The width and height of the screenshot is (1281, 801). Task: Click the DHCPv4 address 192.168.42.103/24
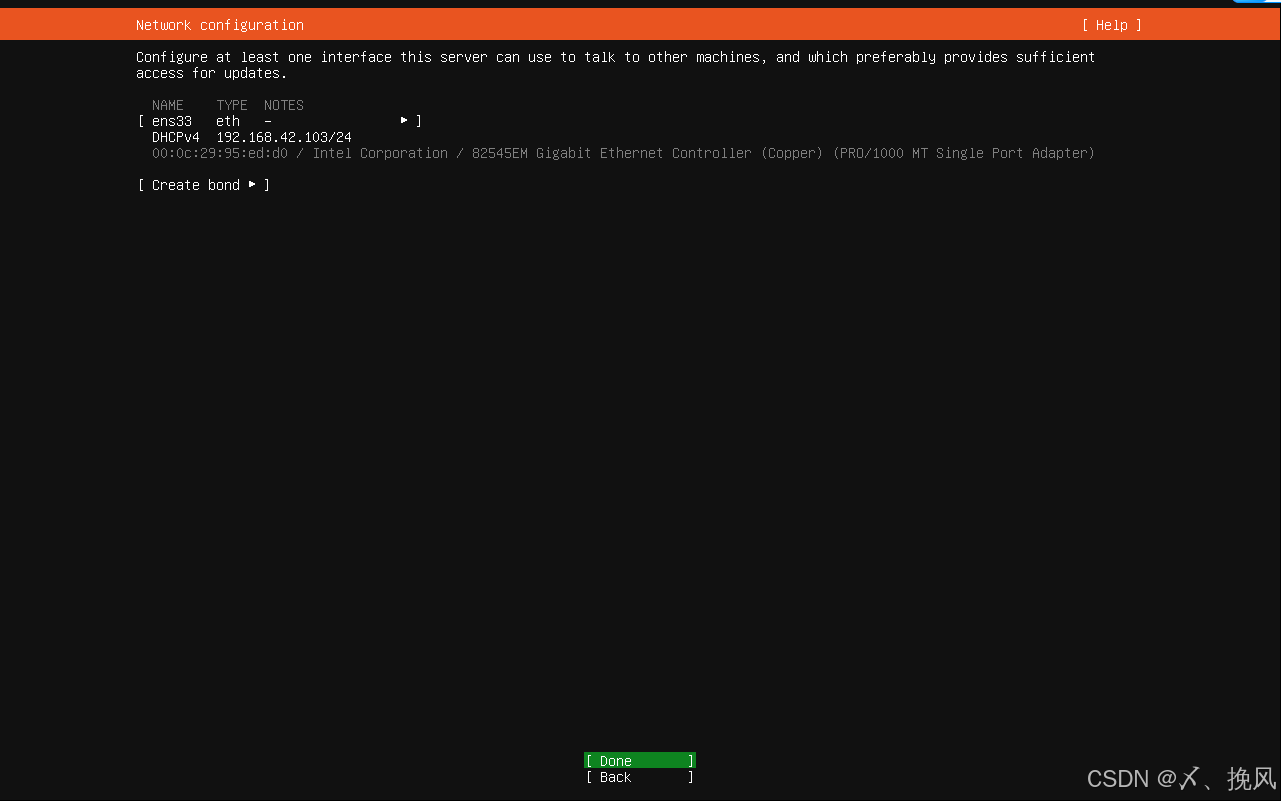coord(283,137)
